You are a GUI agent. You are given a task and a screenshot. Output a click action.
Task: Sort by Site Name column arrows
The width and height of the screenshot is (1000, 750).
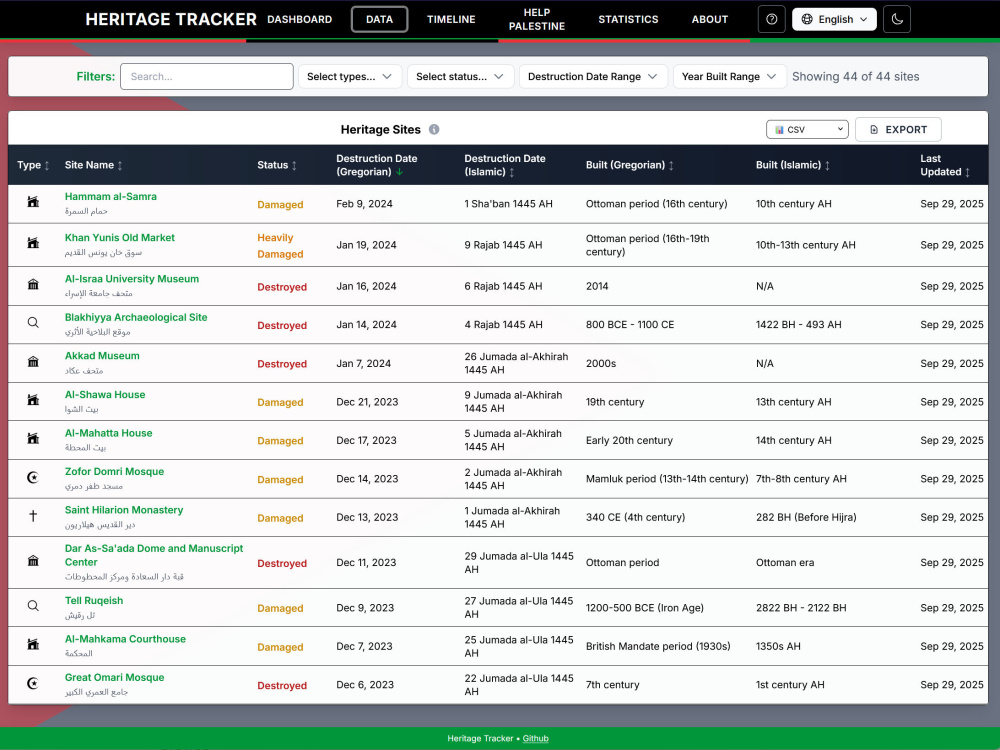coord(120,165)
